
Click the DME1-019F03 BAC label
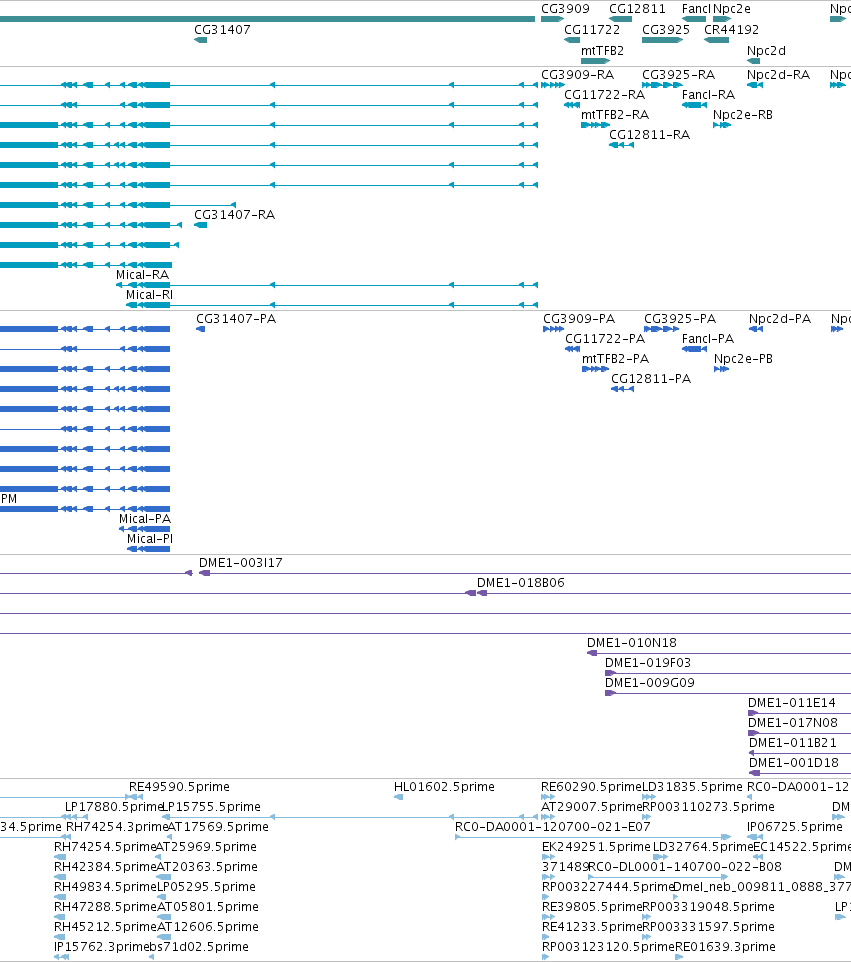pyautogui.click(x=648, y=663)
